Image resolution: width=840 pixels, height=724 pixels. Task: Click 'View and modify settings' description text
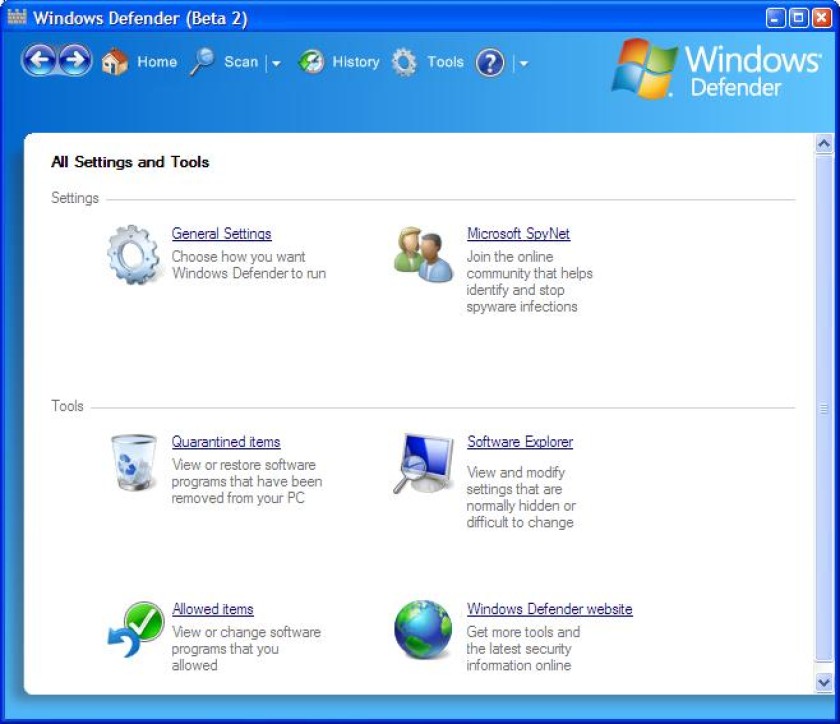coord(521,497)
